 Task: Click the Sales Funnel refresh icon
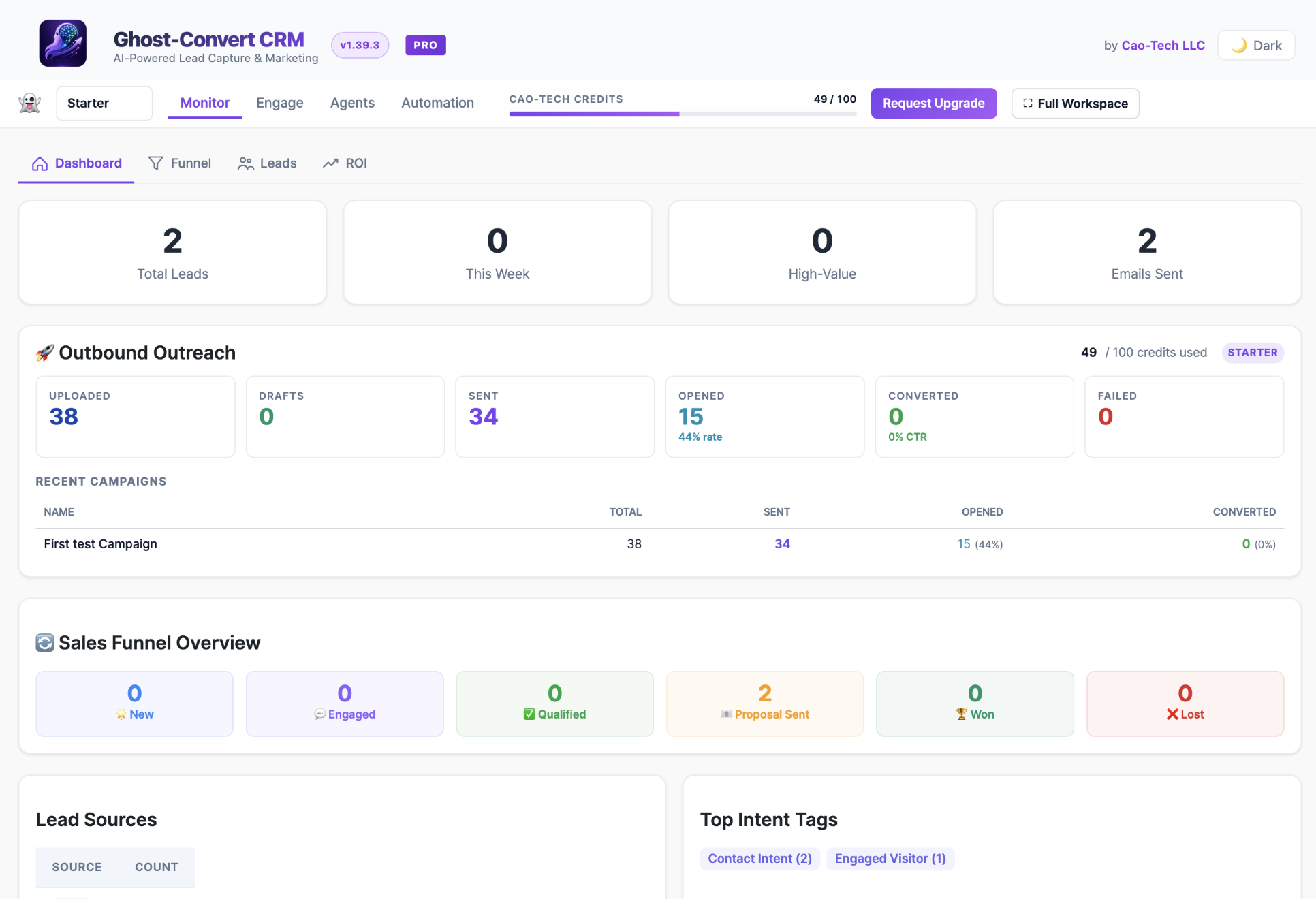click(x=45, y=643)
